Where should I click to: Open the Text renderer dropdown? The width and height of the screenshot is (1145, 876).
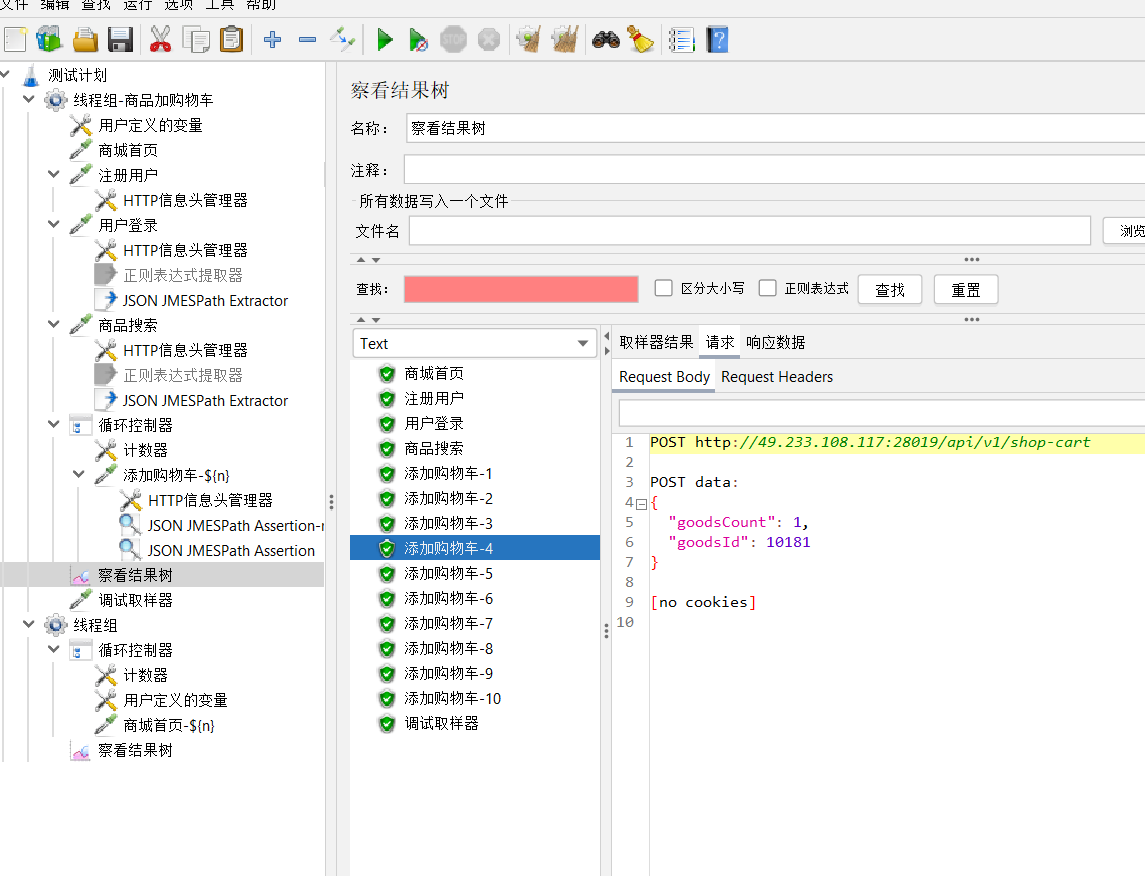475,343
